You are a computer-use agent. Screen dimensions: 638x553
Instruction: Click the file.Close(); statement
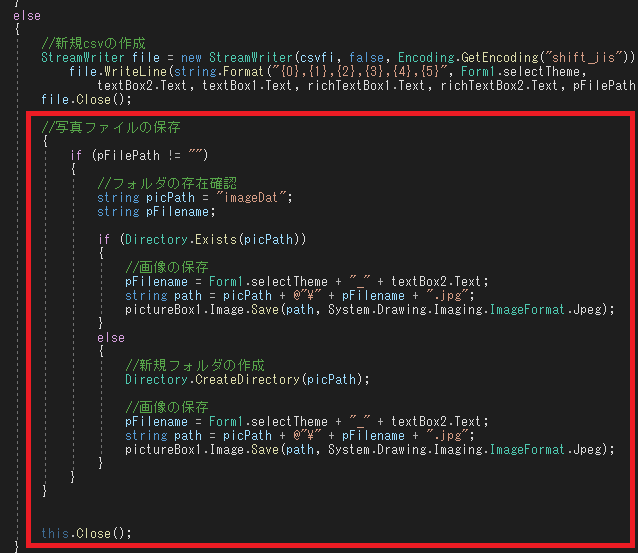pyautogui.click(x=86, y=100)
